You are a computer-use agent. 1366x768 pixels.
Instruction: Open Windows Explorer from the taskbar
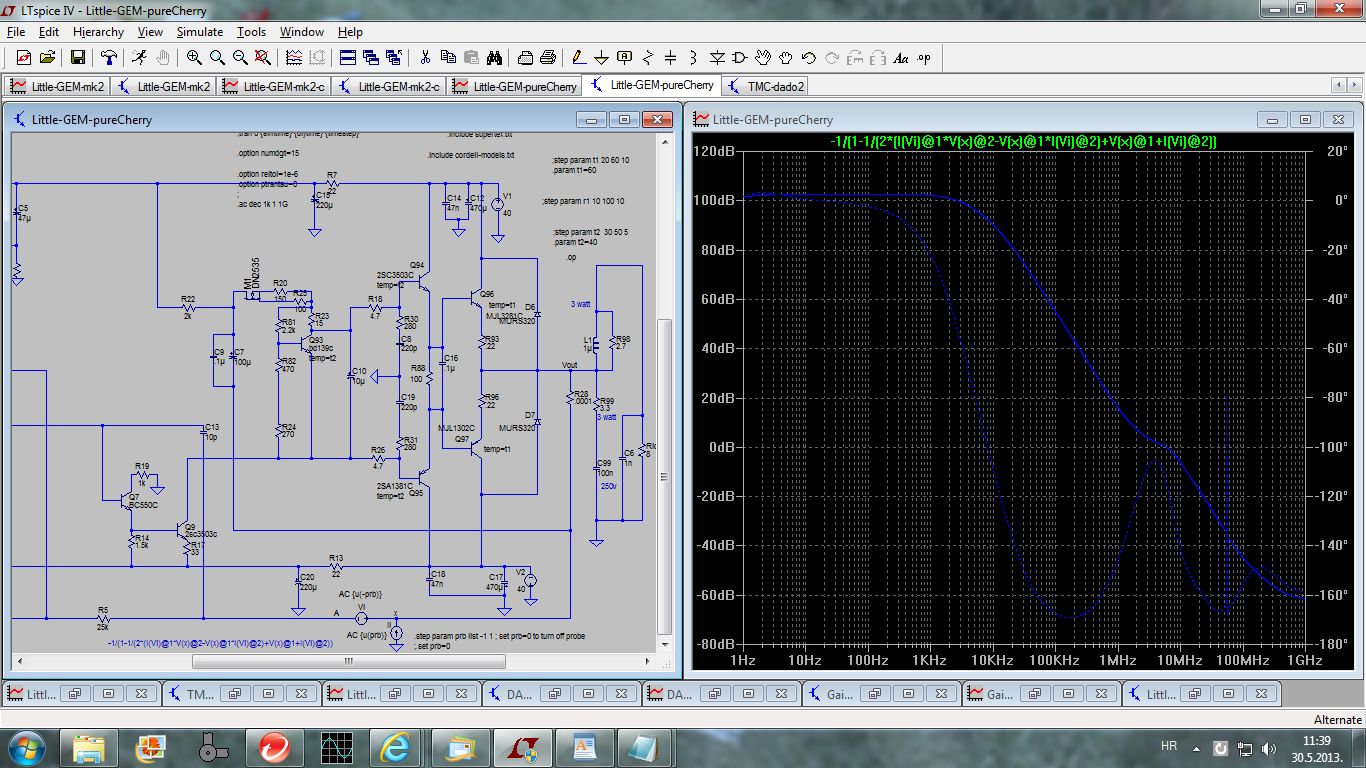[90, 747]
